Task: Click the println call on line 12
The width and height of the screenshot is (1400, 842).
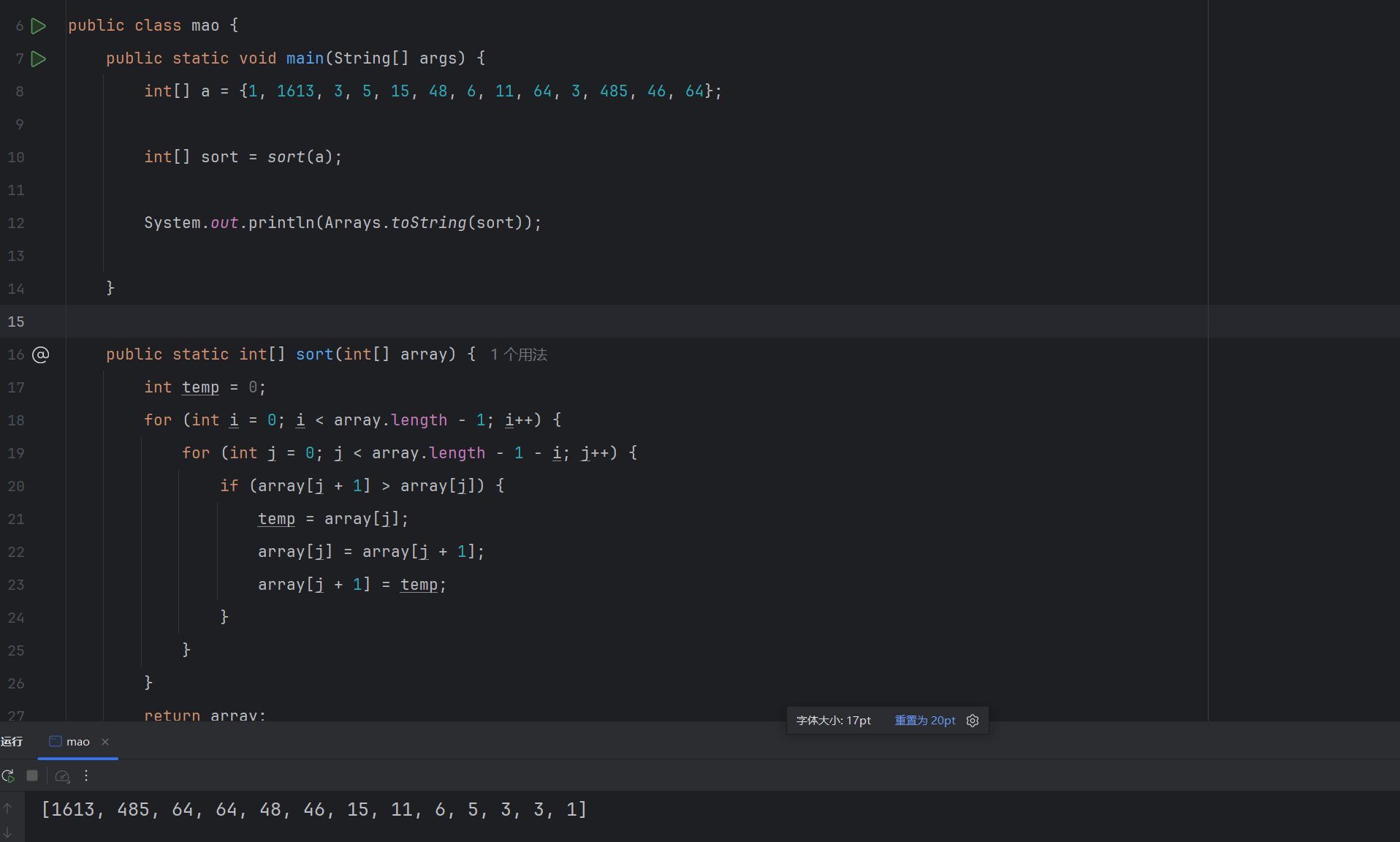Action: tap(281, 223)
